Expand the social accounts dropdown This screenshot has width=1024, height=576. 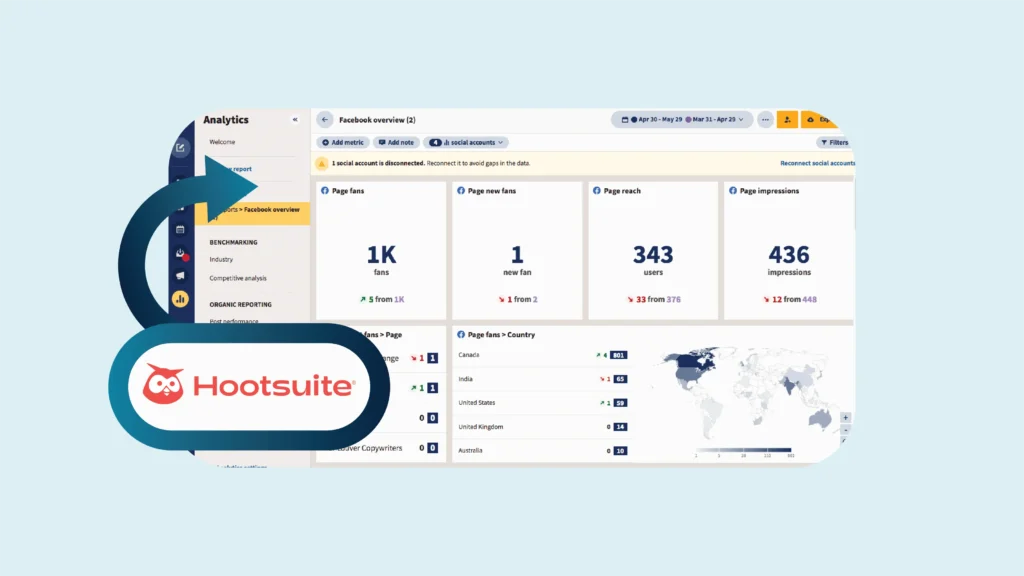click(466, 143)
